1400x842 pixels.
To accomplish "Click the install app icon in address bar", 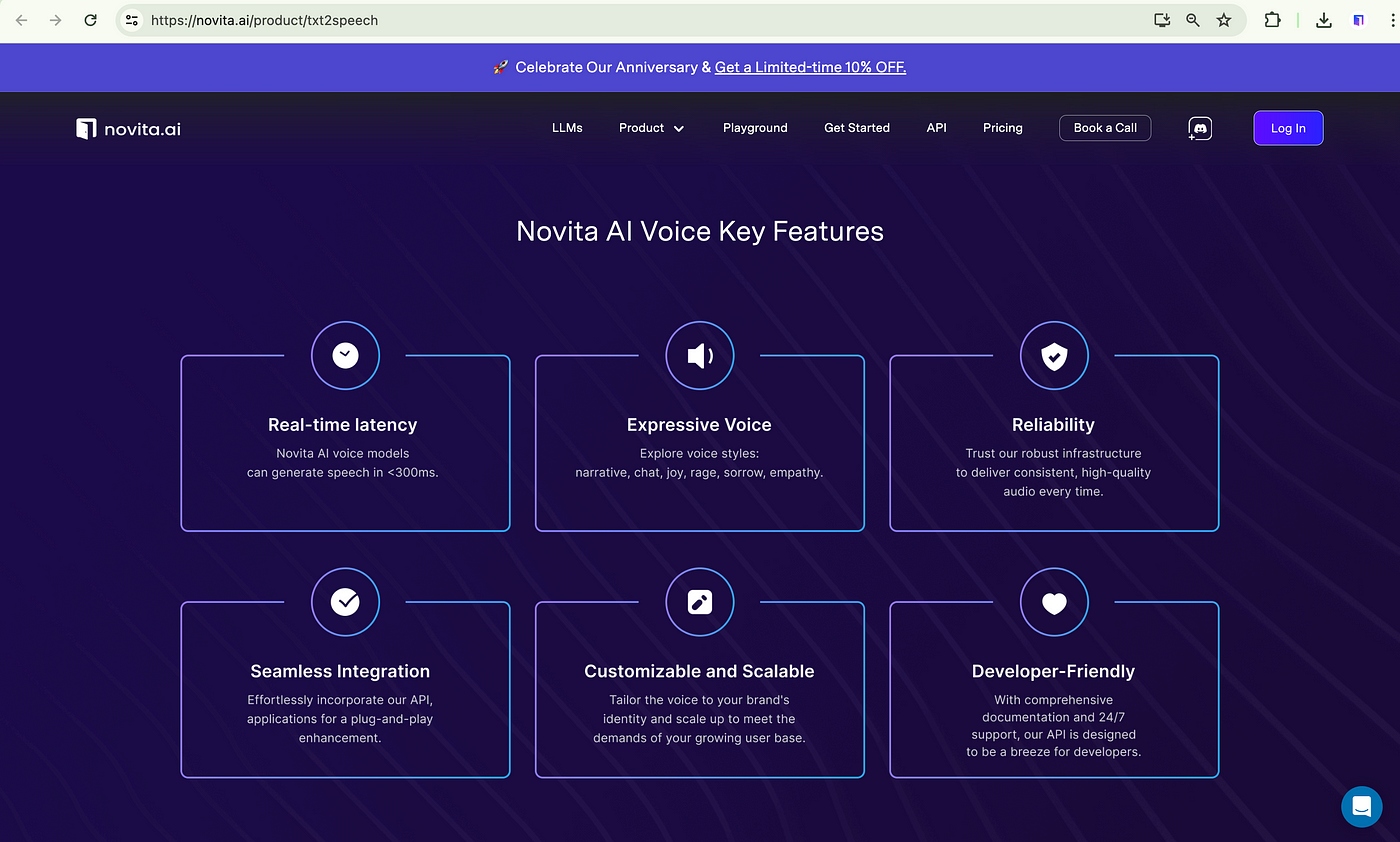I will click(x=1161, y=20).
